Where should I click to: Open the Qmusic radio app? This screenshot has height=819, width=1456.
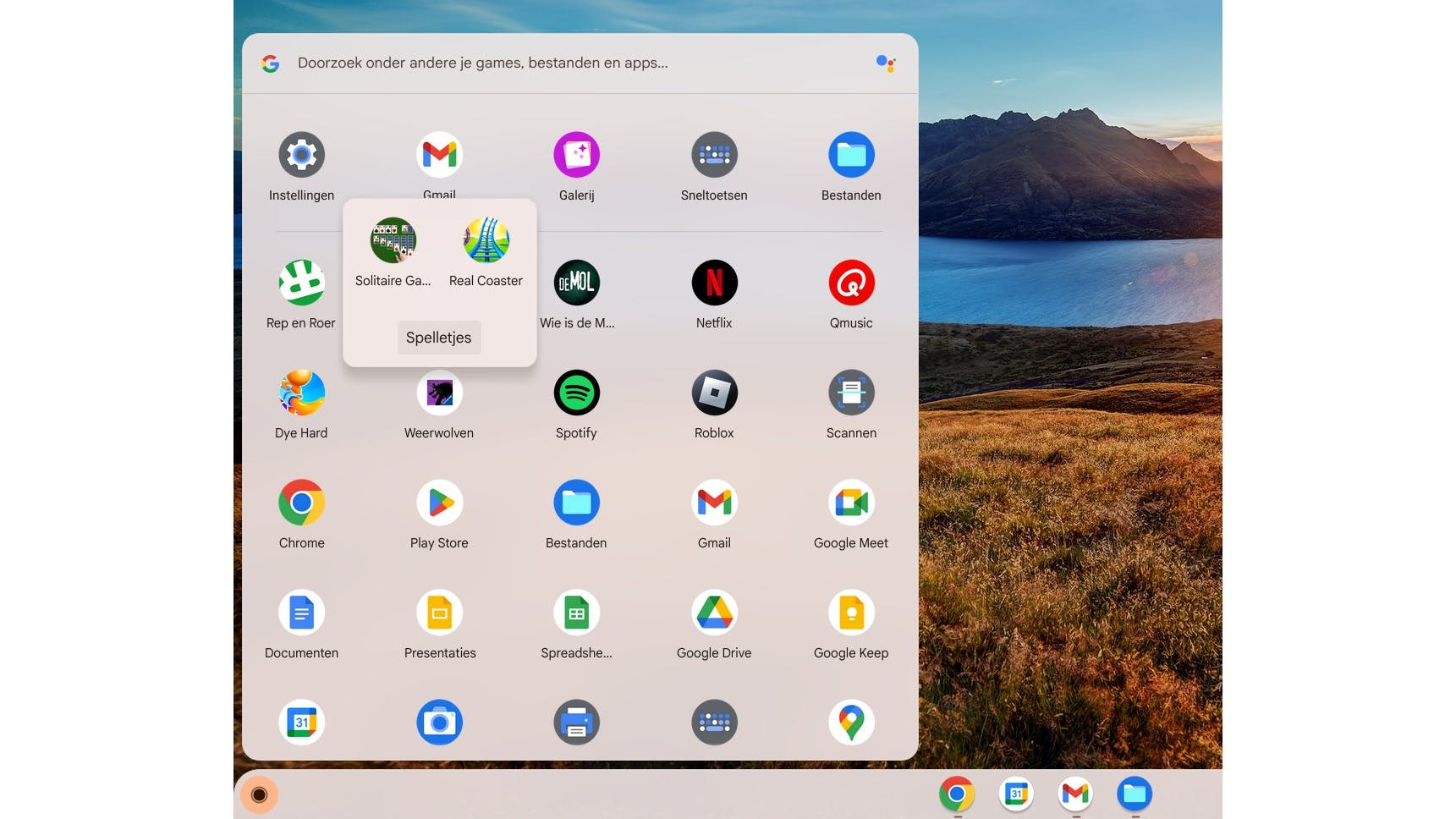coord(851,283)
